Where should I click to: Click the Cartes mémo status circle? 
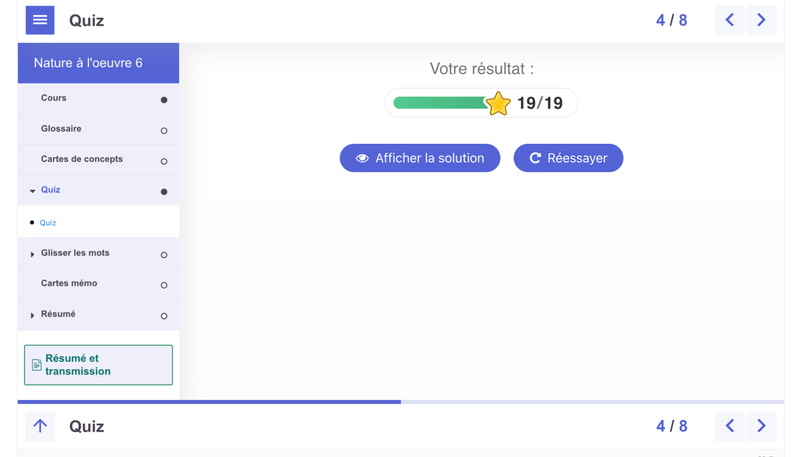coord(164,285)
